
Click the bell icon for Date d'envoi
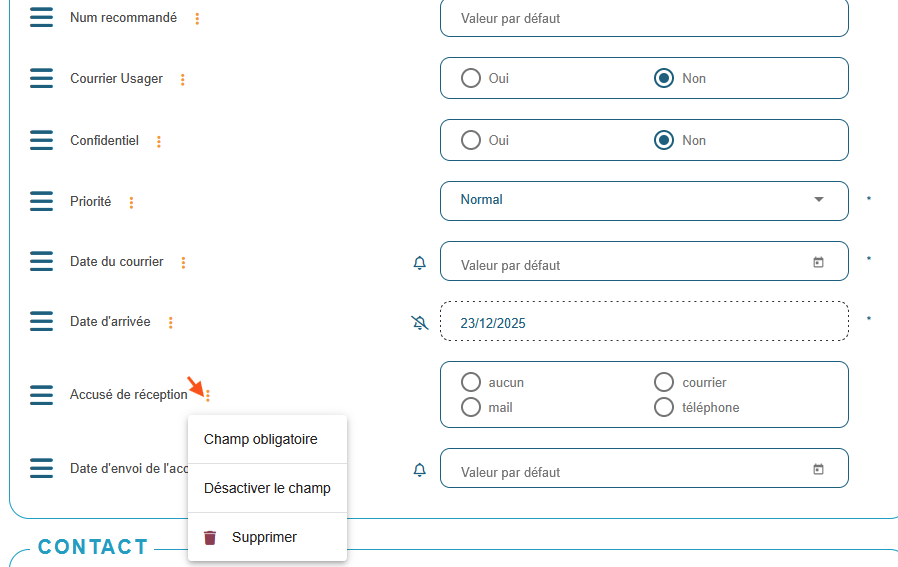pyautogui.click(x=420, y=469)
